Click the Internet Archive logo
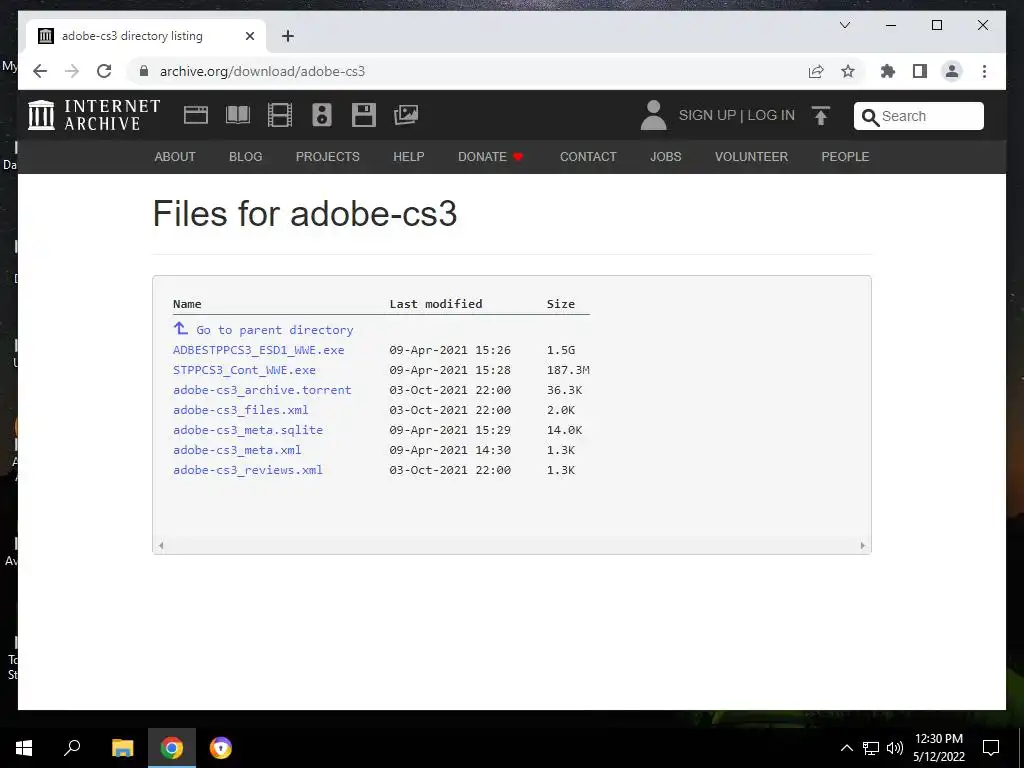 (94, 115)
